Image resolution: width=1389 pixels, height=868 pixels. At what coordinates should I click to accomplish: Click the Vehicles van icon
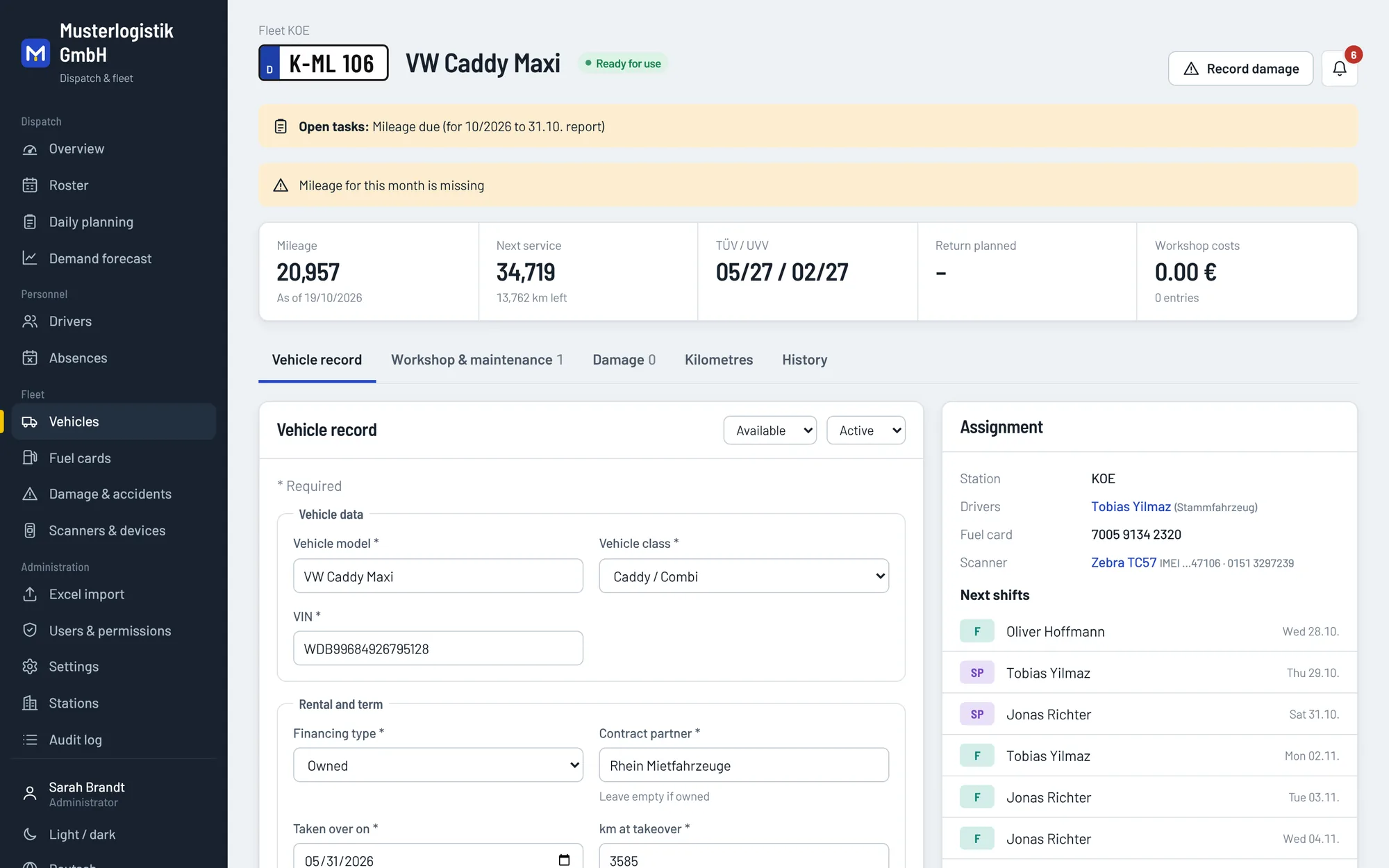click(x=30, y=422)
